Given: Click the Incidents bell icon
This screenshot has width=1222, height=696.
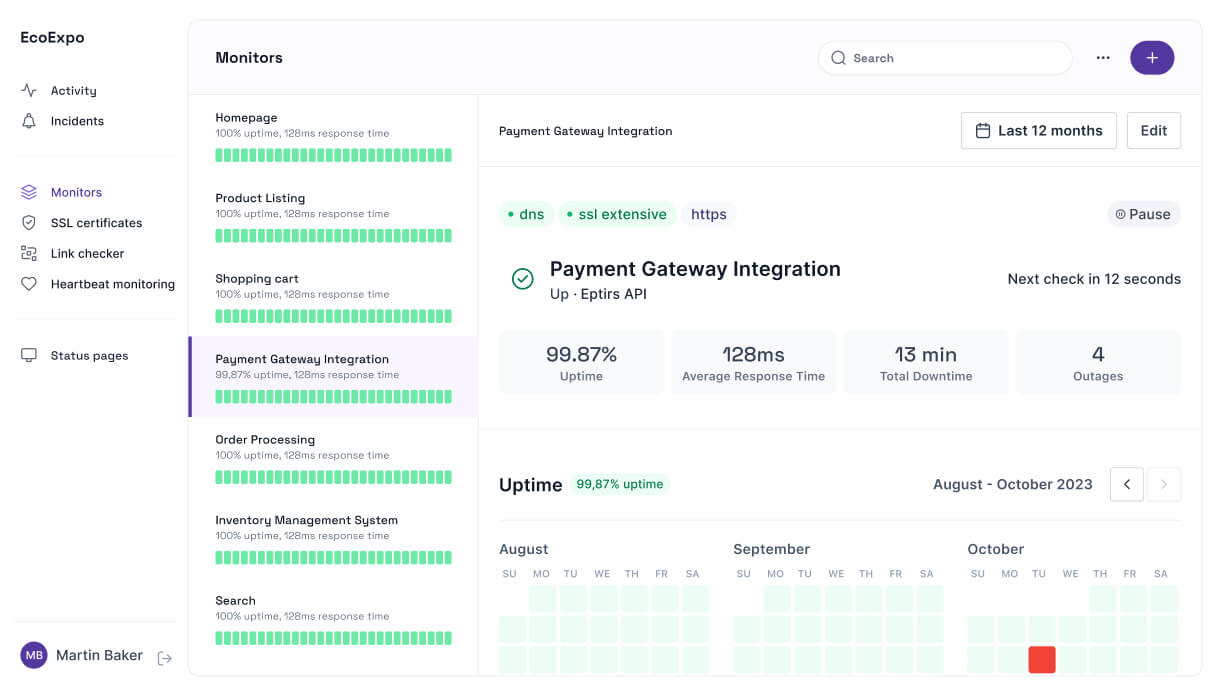Looking at the screenshot, I should 29,121.
